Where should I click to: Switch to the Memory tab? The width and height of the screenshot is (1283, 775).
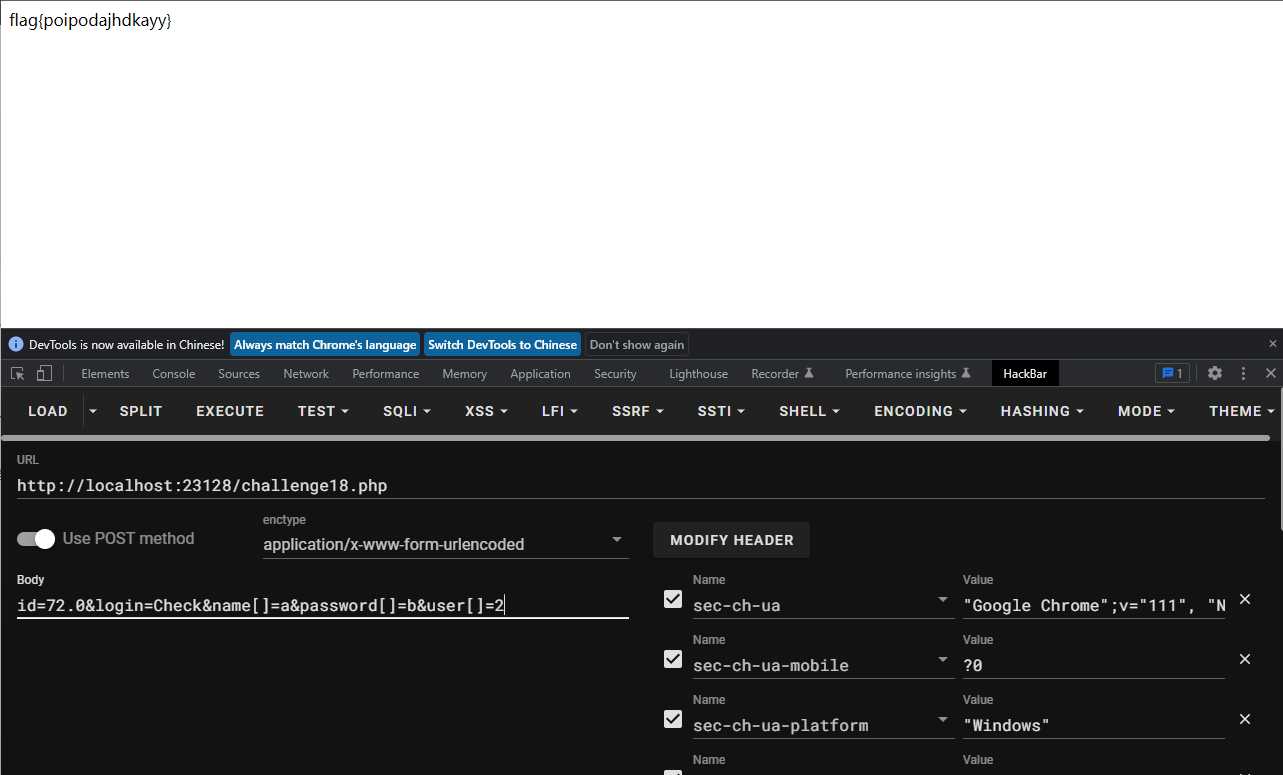coord(465,374)
